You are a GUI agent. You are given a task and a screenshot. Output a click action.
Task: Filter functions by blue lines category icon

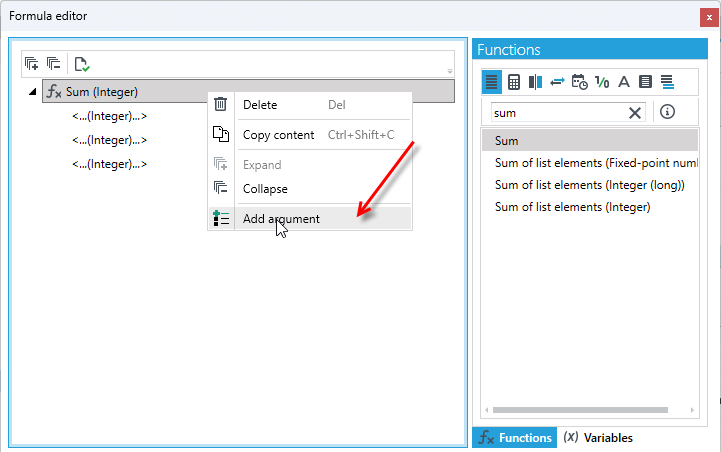[668, 82]
